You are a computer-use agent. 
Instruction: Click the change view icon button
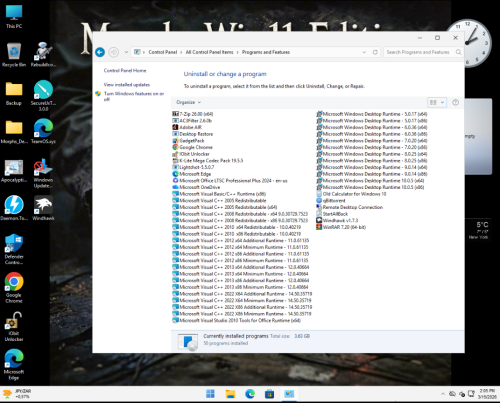click(x=433, y=102)
